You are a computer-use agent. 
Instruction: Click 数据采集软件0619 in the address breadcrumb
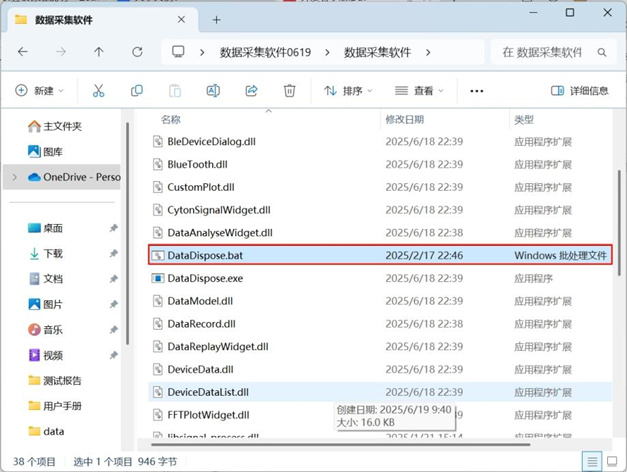[266, 52]
